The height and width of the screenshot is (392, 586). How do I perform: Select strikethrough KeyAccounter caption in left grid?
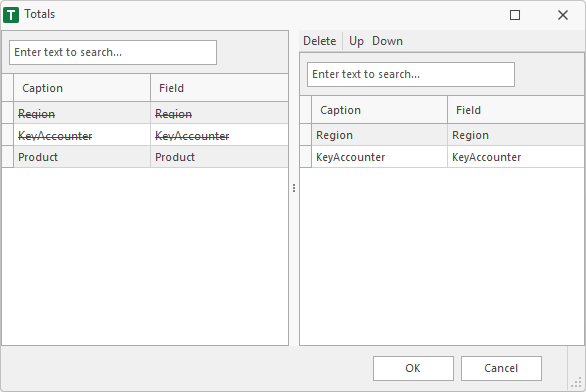point(82,135)
